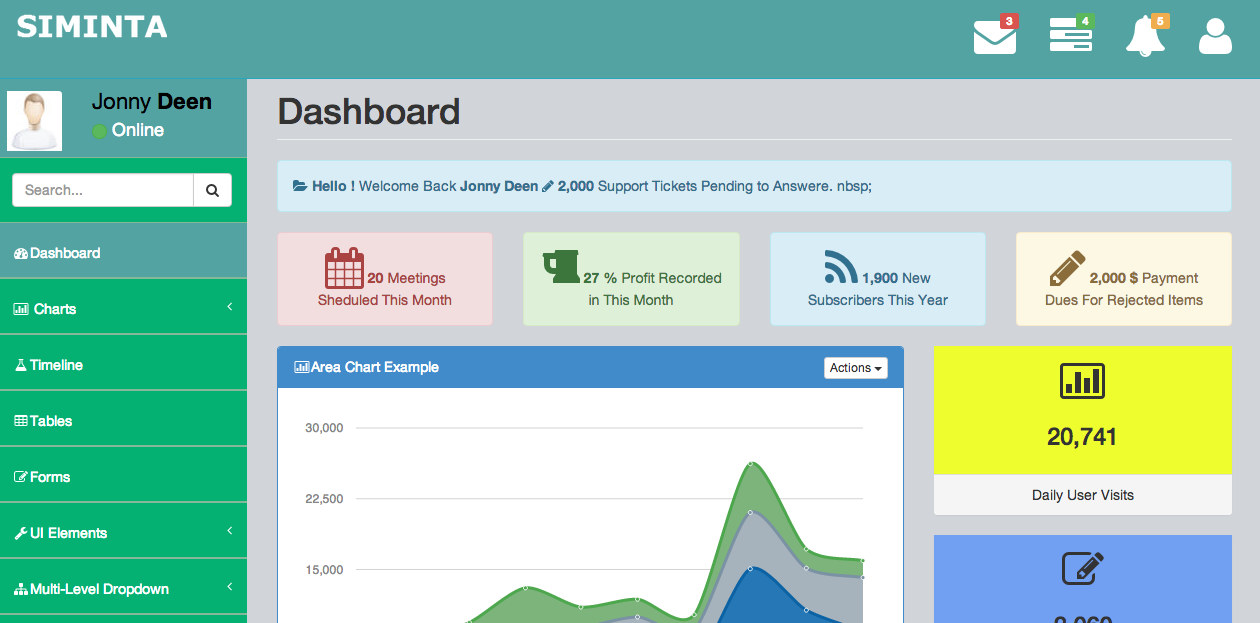The width and height of the screenshot is (1260, 623).
Task: Expand the Charts sidebar menu
Action: 123,309
